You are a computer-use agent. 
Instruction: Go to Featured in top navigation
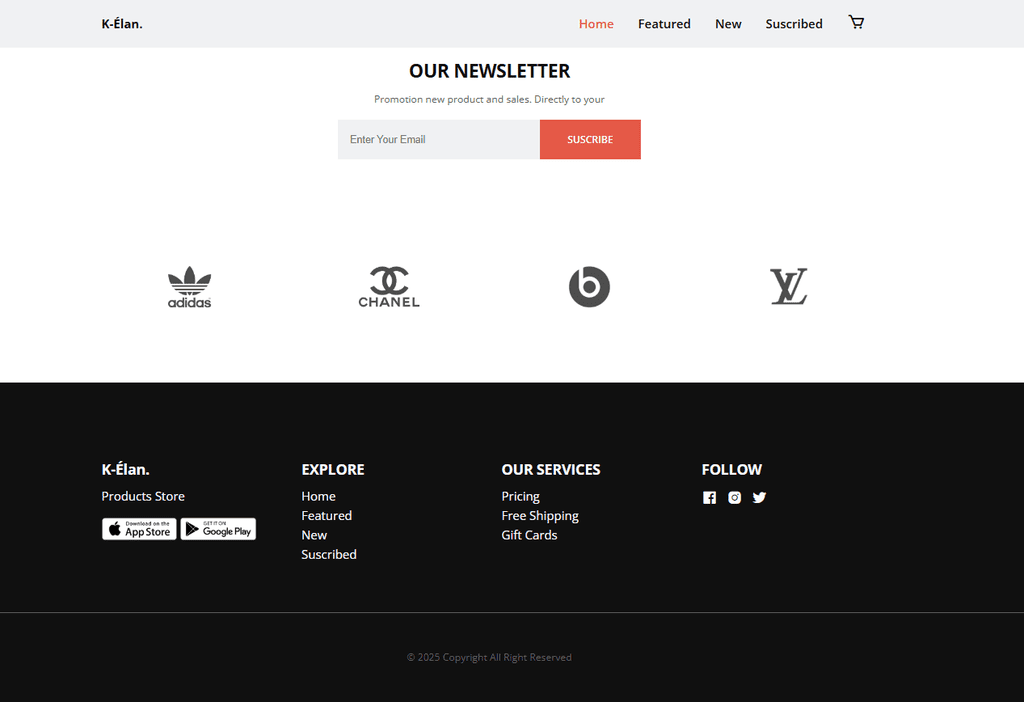pos(664,24)
